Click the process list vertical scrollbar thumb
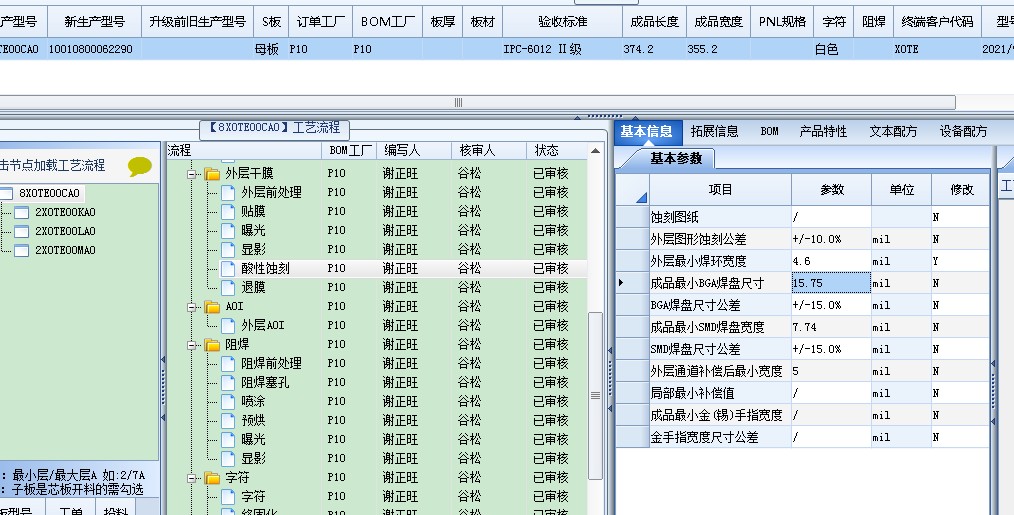The image size is (1014, 515). click(x=595, y=395)
